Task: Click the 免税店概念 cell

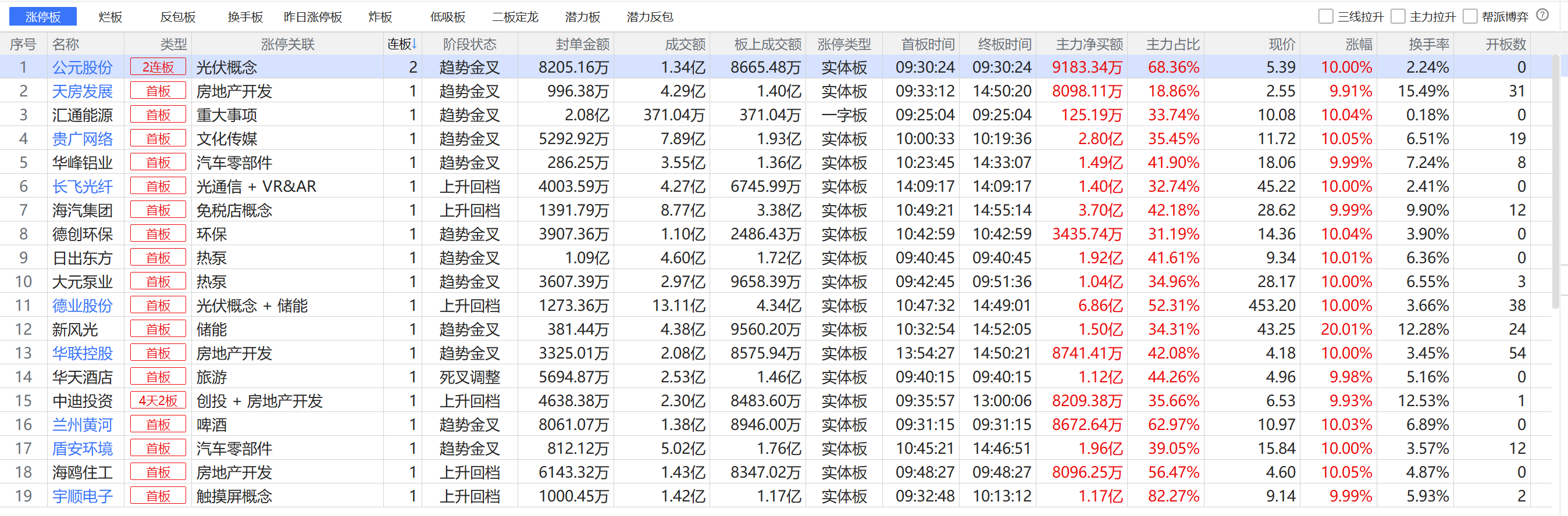Action: click(234, 210)
